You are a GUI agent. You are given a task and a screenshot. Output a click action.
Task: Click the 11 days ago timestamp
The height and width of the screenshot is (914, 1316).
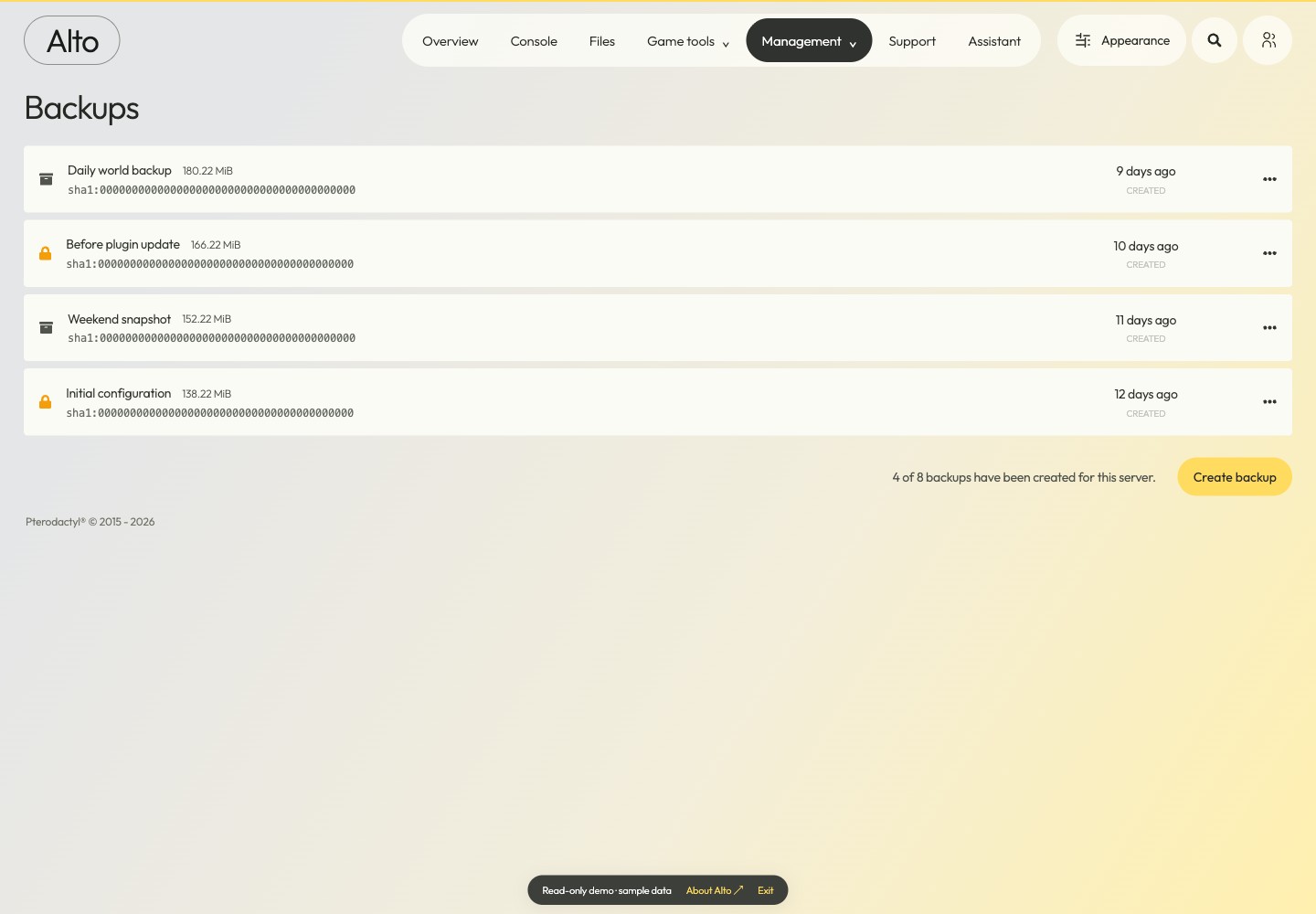(1146, 320)
